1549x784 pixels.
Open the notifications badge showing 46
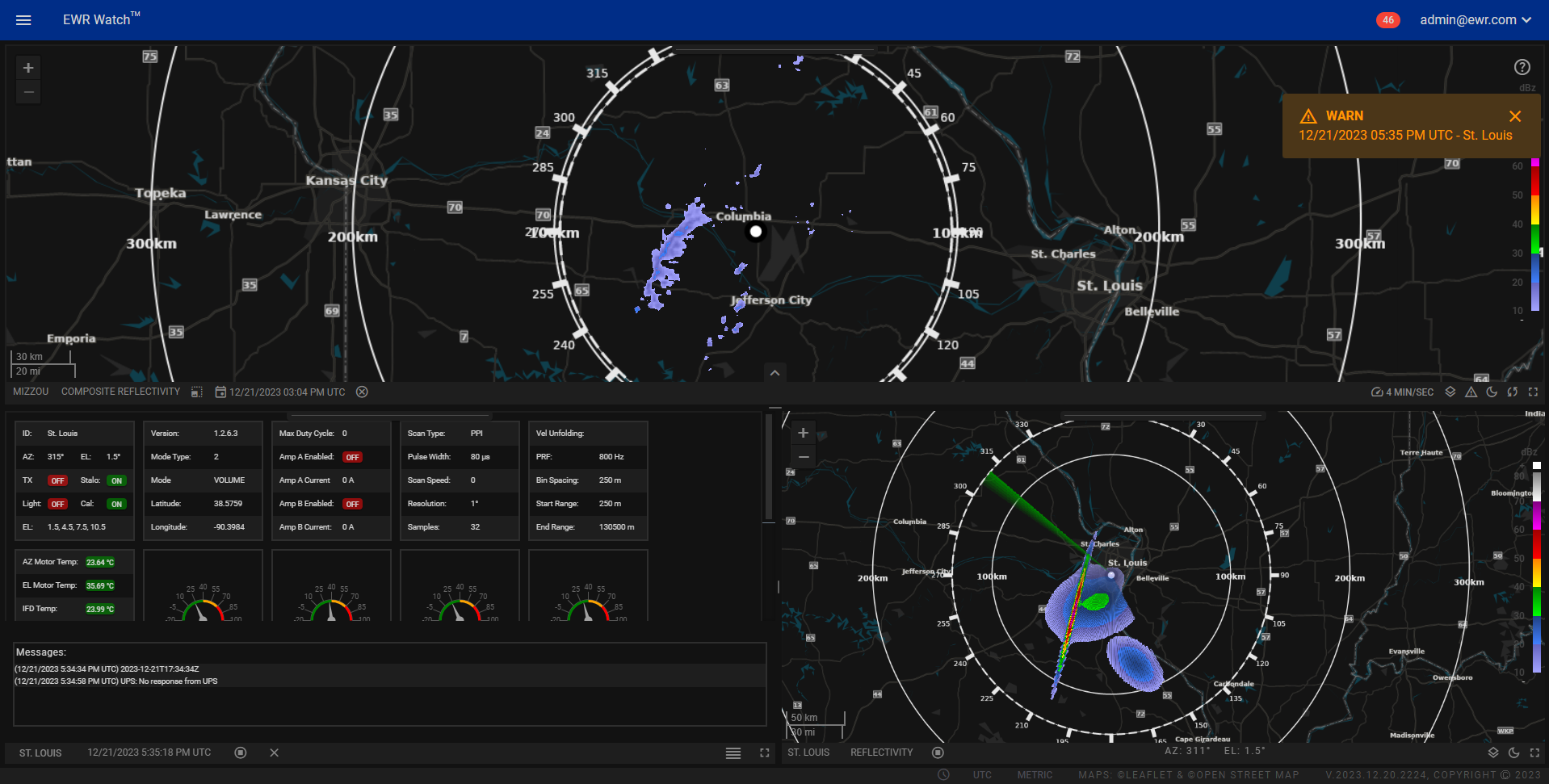pyautogui.click(x=1387, y=20)
